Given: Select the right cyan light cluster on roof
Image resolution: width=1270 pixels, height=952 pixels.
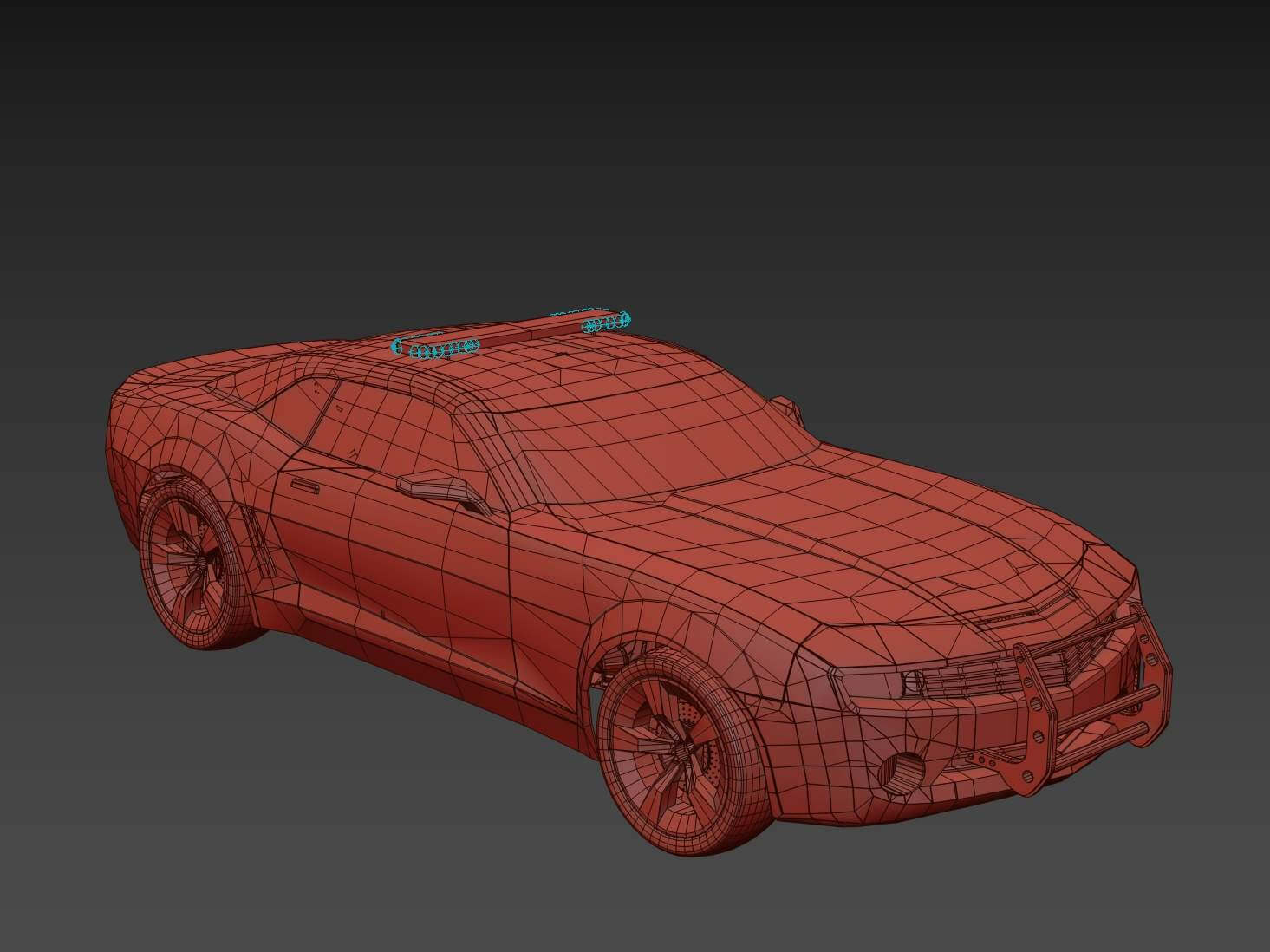Looking at the screenshot, I should click(605, 323).
